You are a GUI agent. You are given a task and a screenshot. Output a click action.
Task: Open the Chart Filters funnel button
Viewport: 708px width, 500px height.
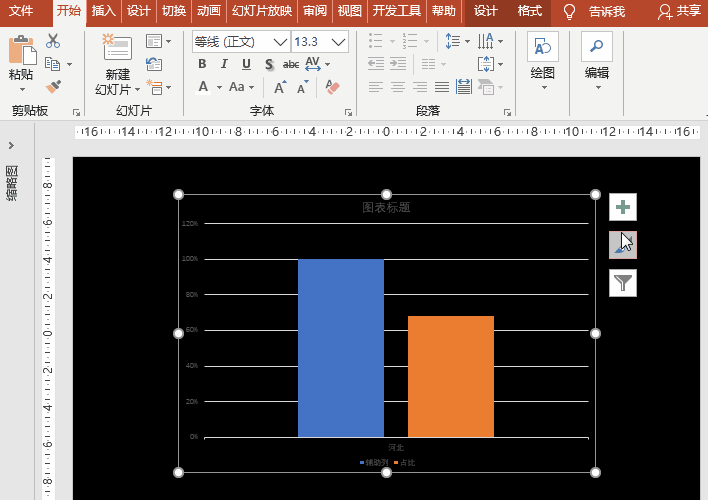tap(623, 283)
